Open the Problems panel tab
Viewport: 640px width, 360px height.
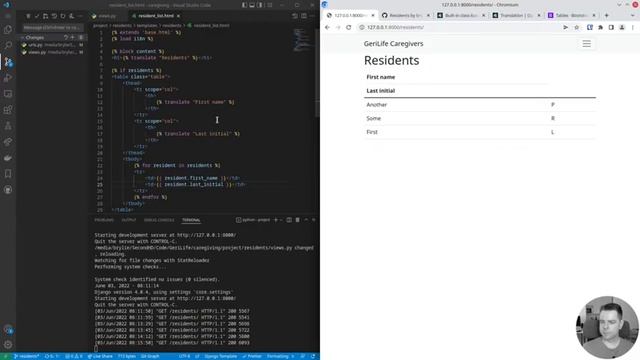pyautogui.click(x=104, y=220)
